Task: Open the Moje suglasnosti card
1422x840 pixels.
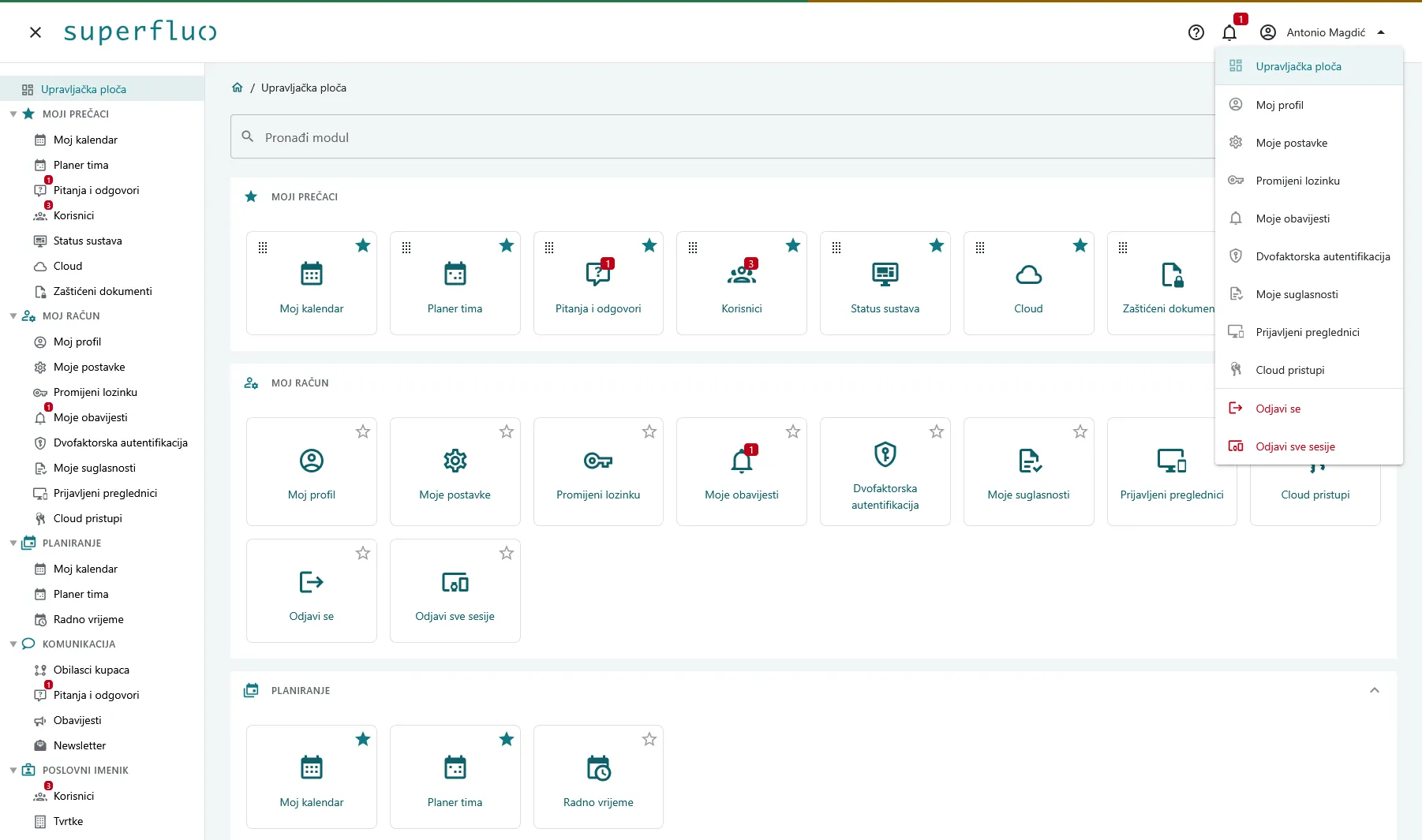Action: click(1028, 472)
